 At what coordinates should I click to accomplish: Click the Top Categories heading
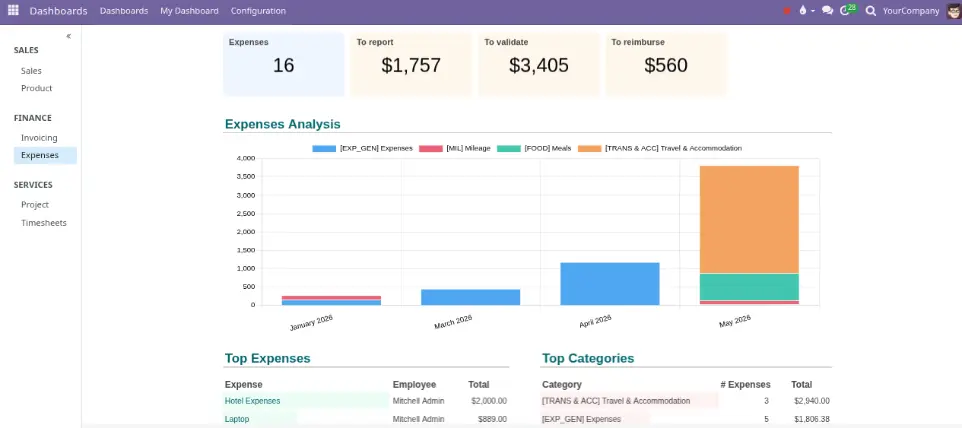[x=588, y=359]
